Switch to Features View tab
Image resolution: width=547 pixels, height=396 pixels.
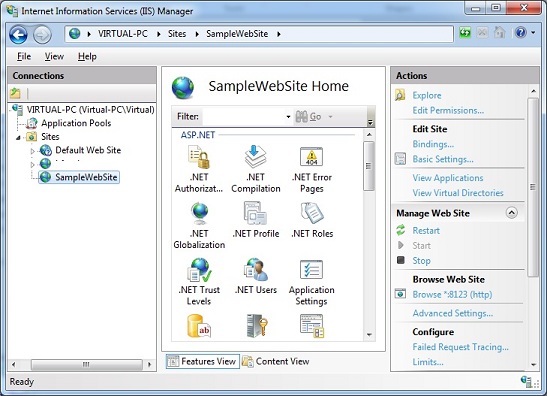point(203,361)
